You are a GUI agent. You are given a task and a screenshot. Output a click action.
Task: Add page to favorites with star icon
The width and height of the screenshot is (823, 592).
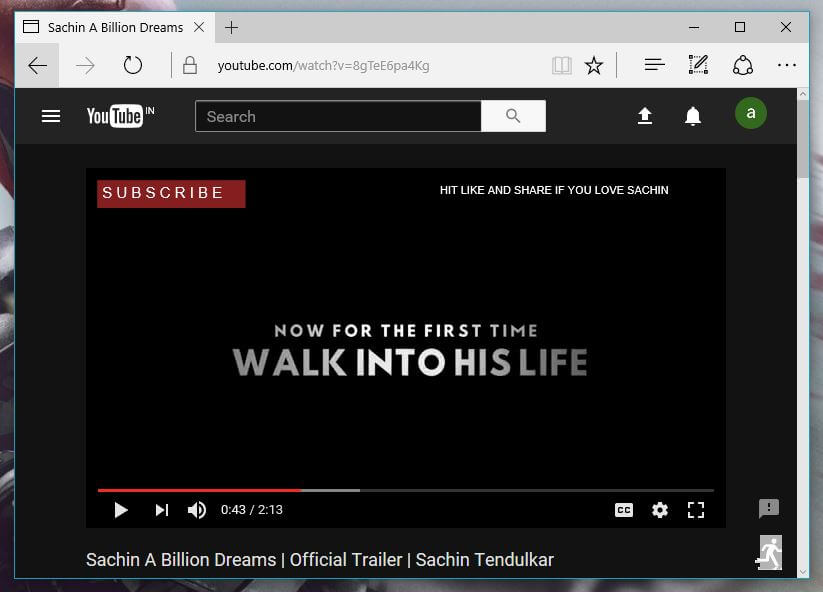click(x=594, y=66)
